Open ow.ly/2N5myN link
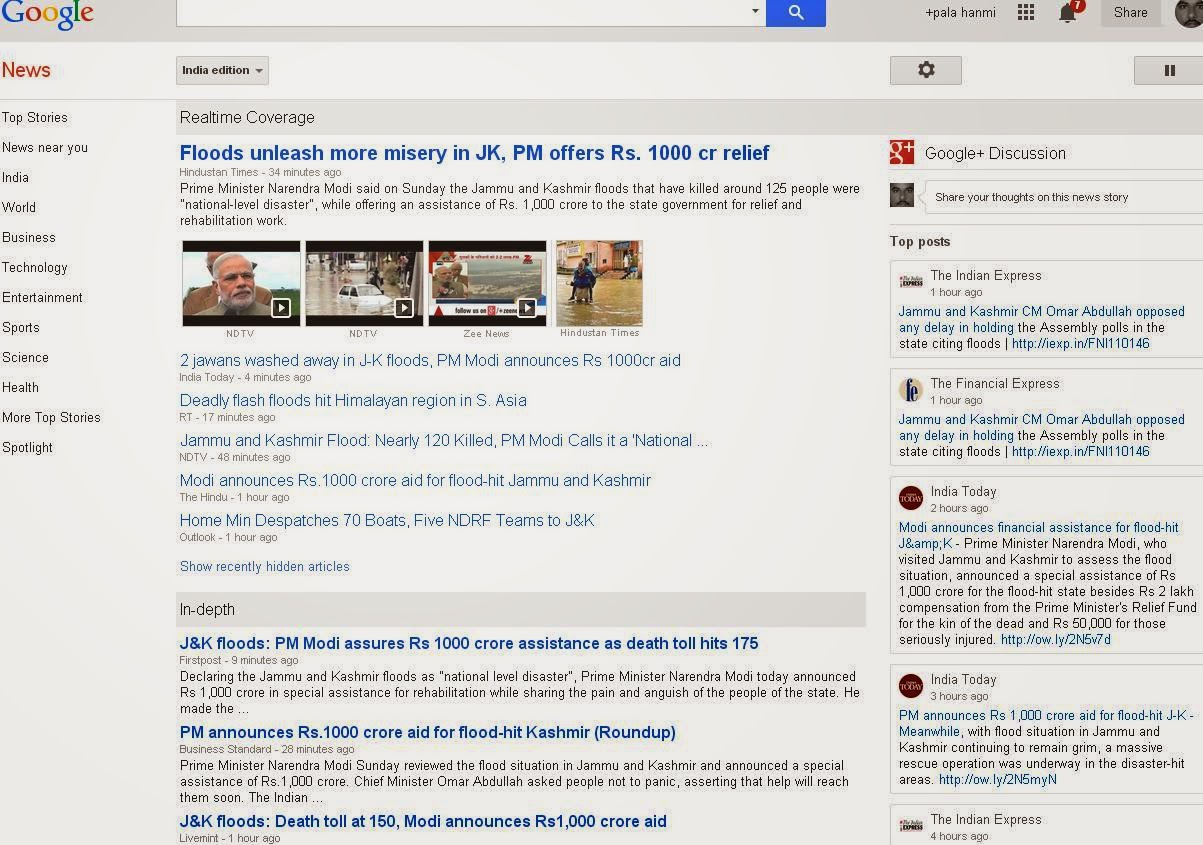 (x=998, y=779)
